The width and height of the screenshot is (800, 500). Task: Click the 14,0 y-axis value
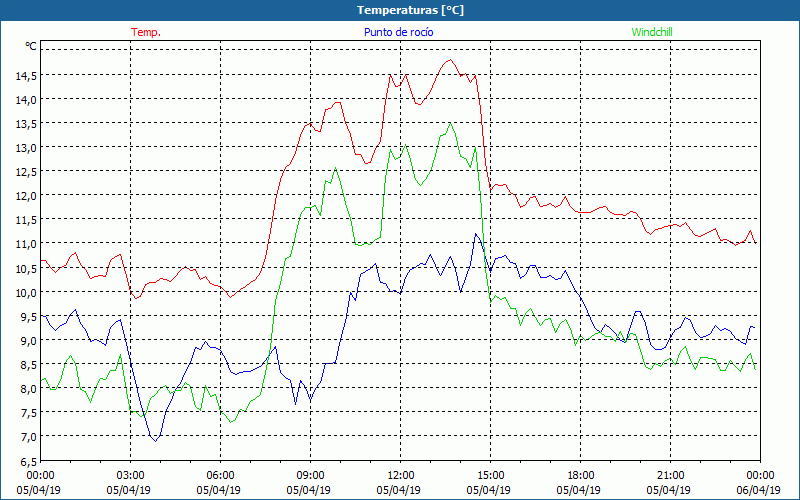pos(26,99)
